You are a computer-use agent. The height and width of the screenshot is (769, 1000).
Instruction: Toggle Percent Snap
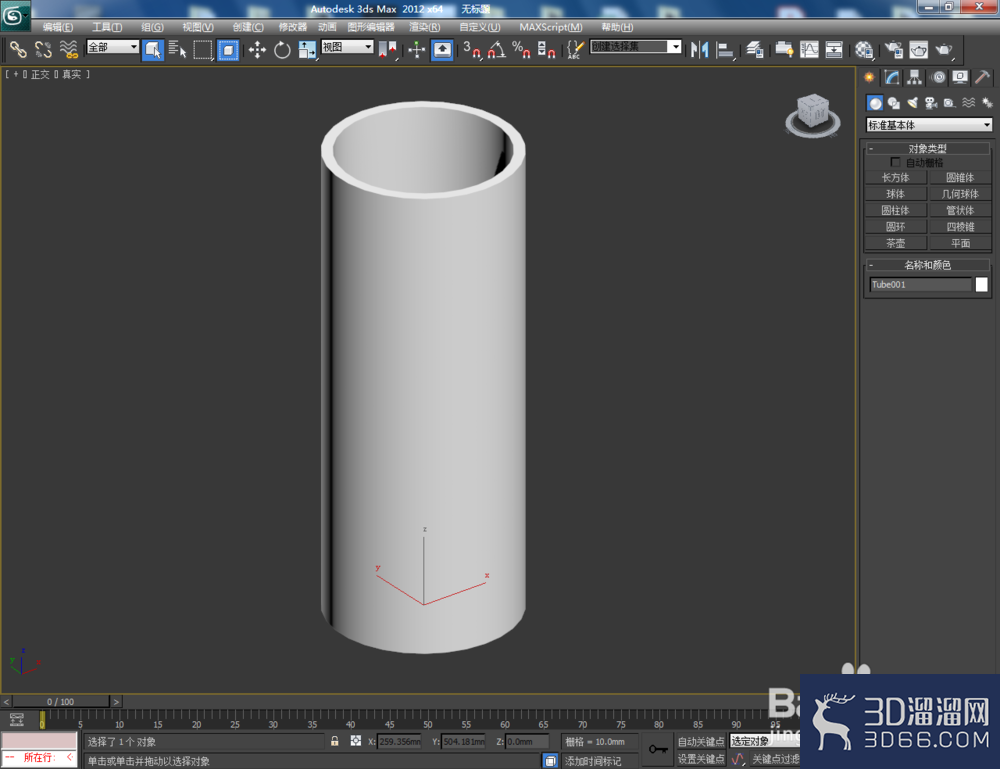(x=522, y=50)
